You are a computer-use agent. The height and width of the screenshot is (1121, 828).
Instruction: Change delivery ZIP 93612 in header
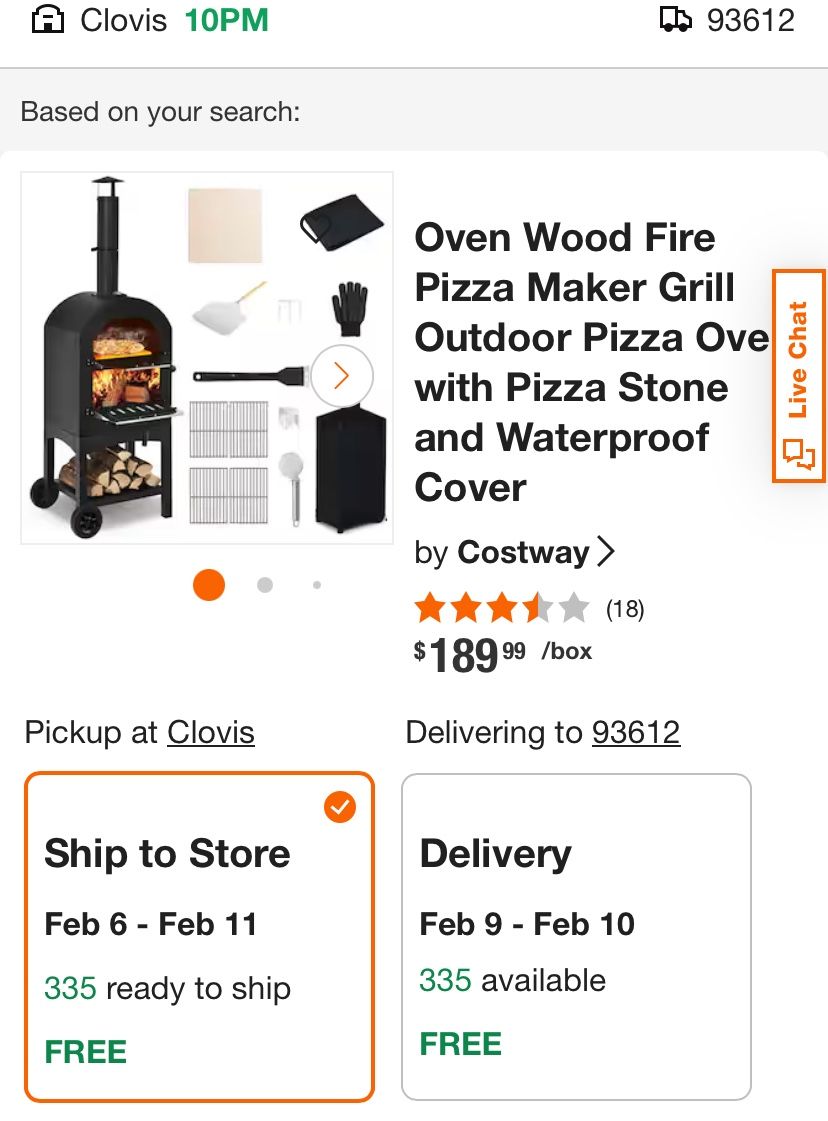click(750, 20)
